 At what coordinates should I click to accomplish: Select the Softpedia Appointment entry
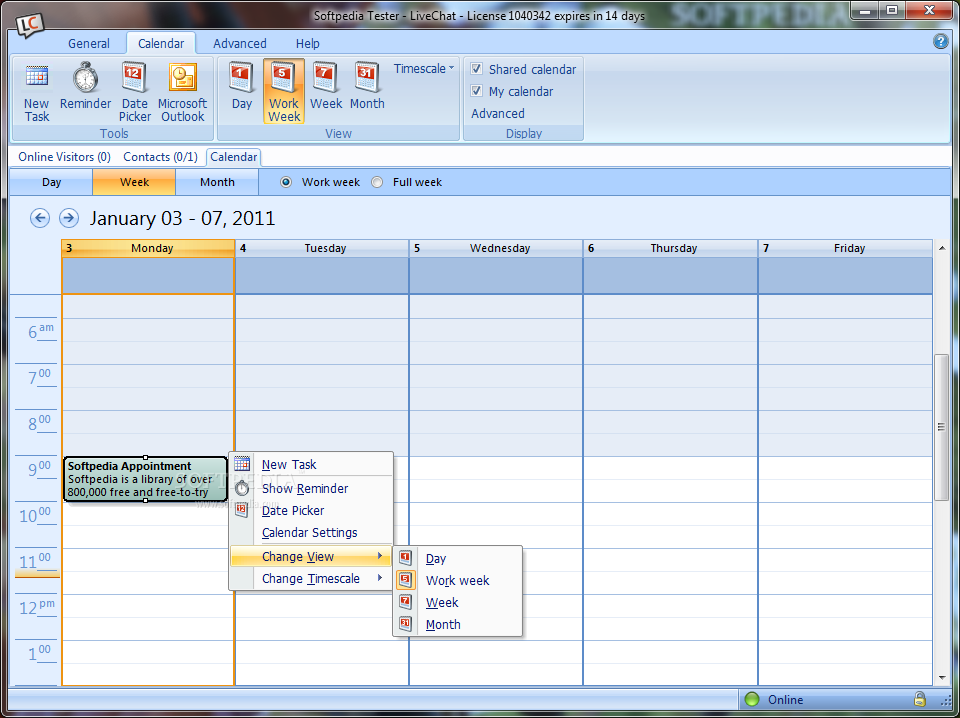point(145,479)
